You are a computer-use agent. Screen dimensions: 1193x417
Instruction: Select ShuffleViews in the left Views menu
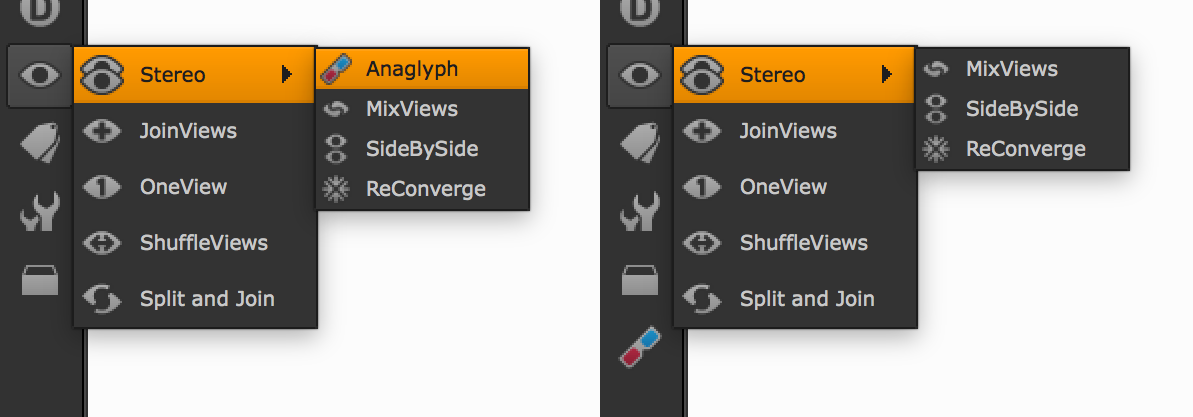point(203,243)
